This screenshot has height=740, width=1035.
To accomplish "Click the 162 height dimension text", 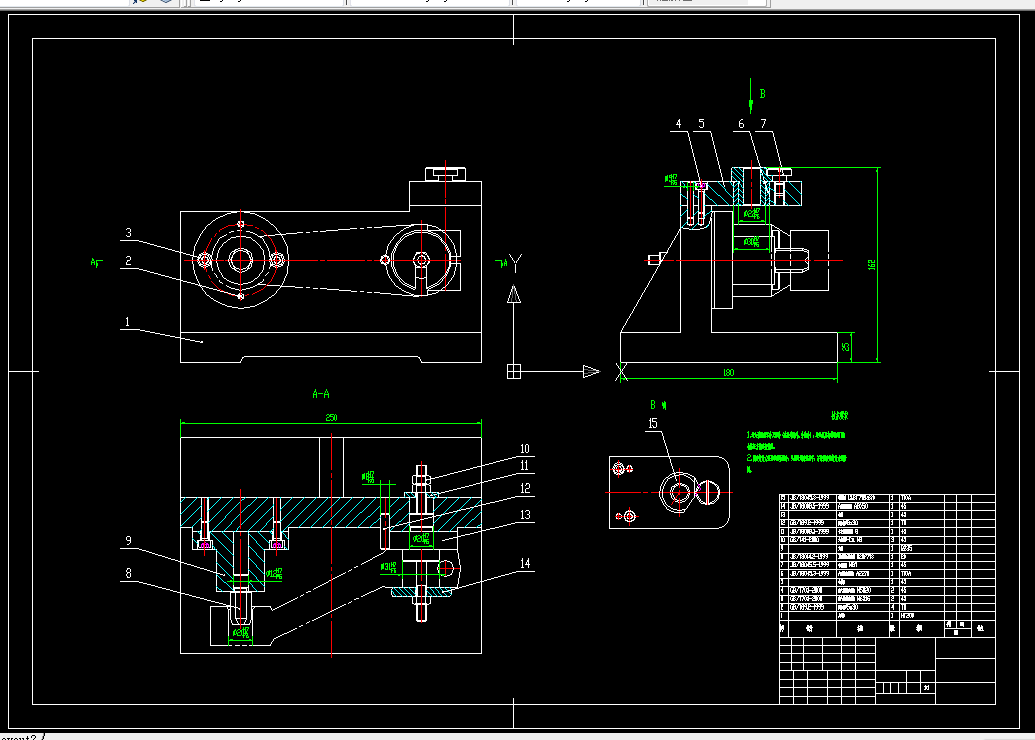I will click(871, 265).
